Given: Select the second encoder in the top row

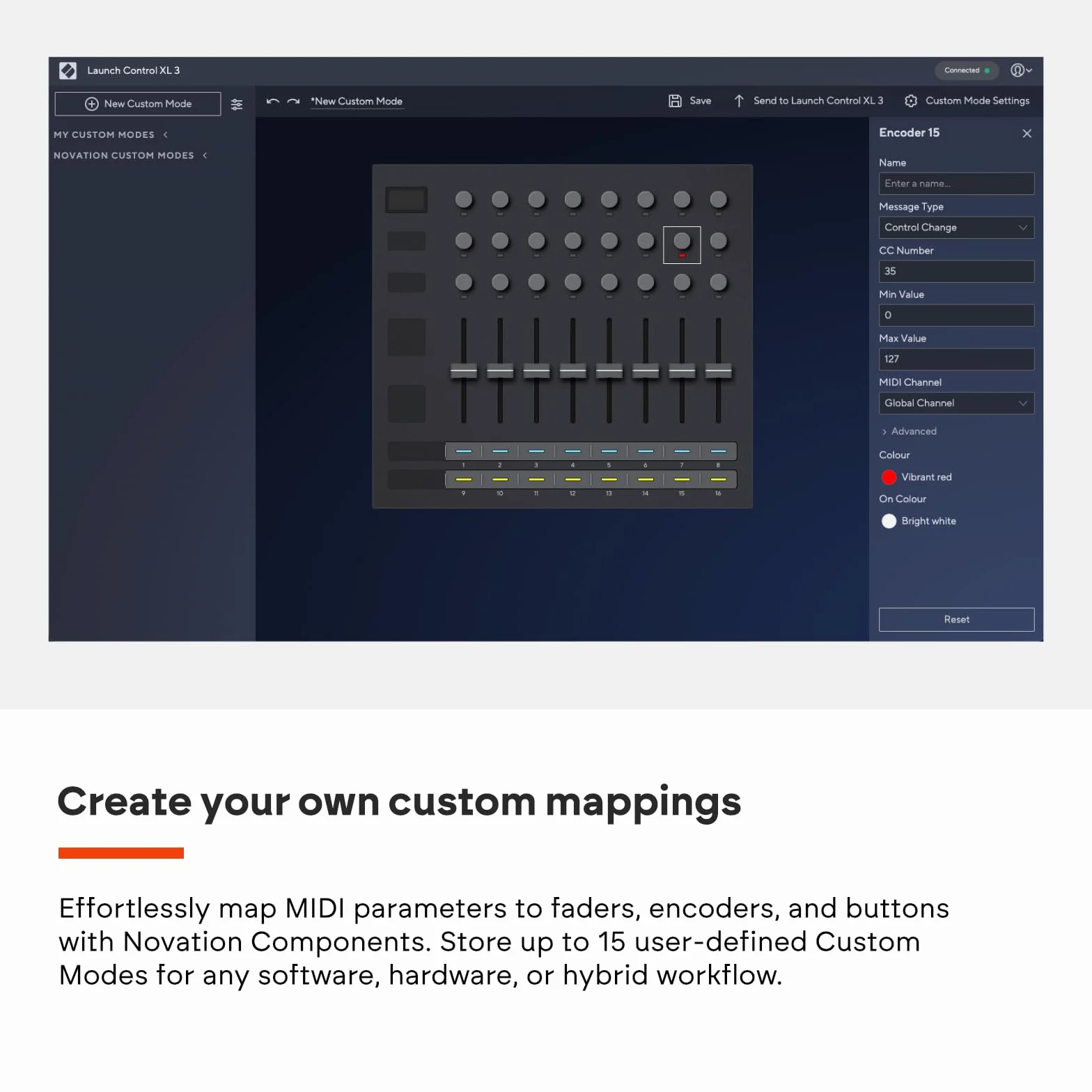Looking at the screenshot, I should [x=500, y=200].
